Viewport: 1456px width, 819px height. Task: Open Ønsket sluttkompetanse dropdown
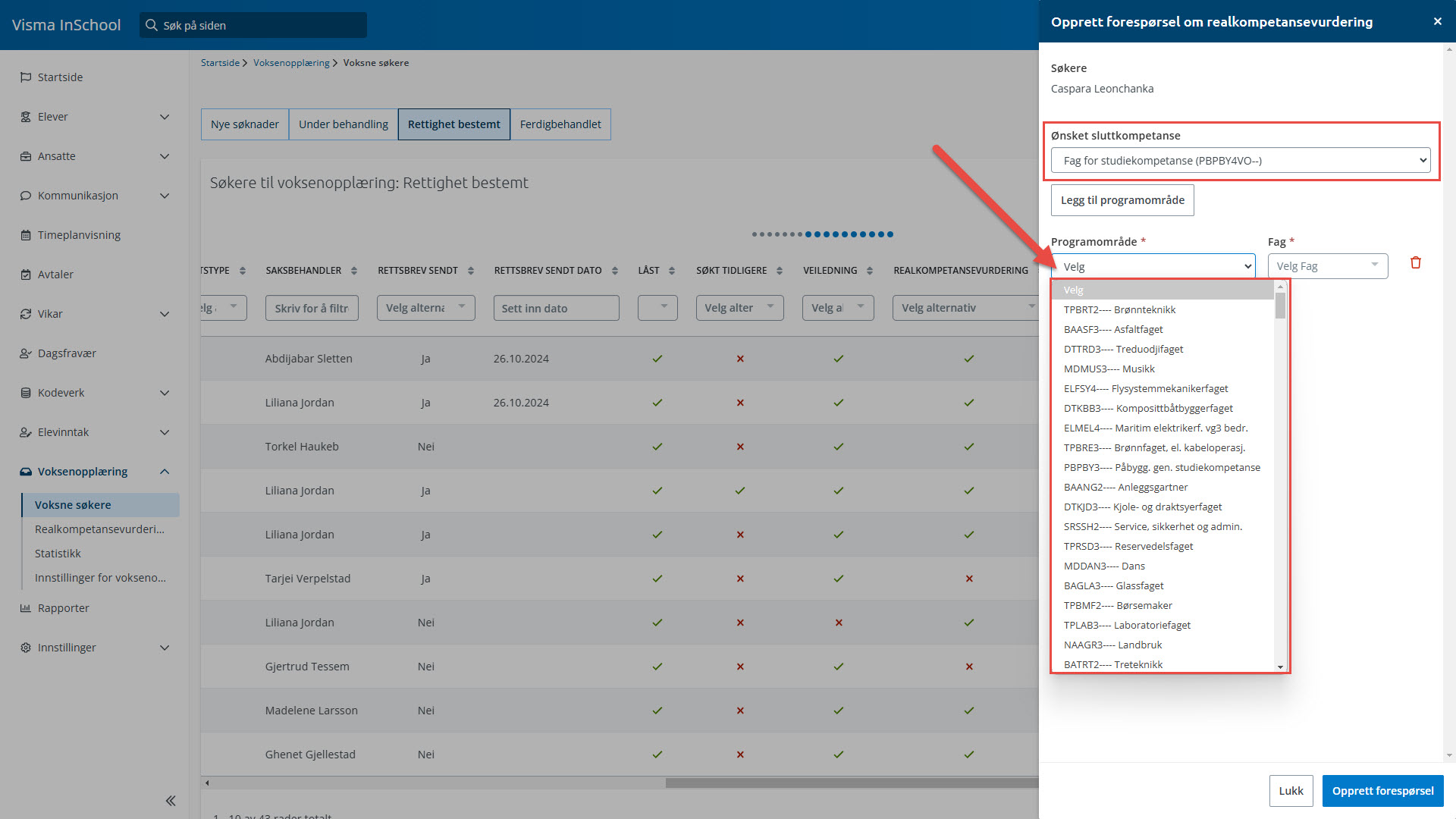1241,160
